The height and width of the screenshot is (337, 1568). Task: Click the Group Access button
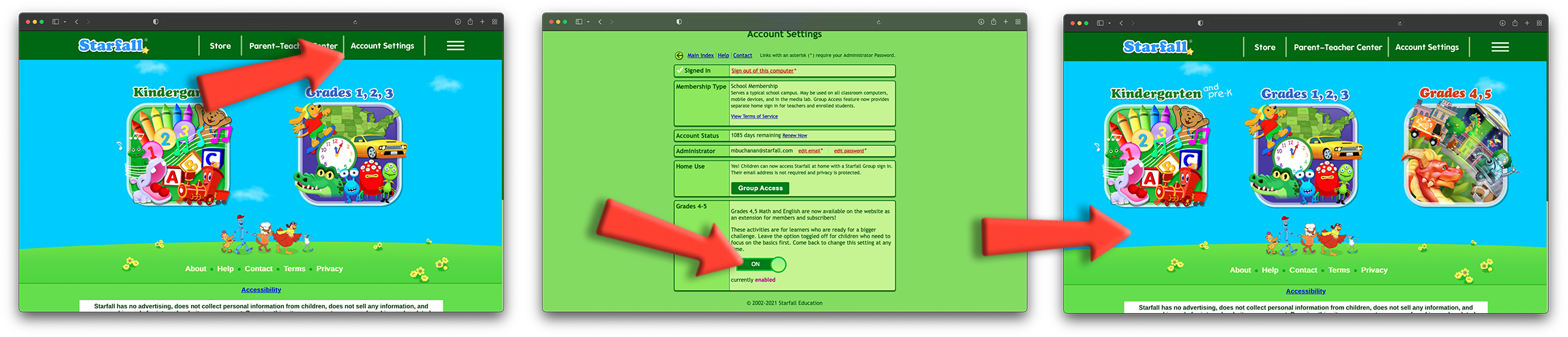pos(760,188)
